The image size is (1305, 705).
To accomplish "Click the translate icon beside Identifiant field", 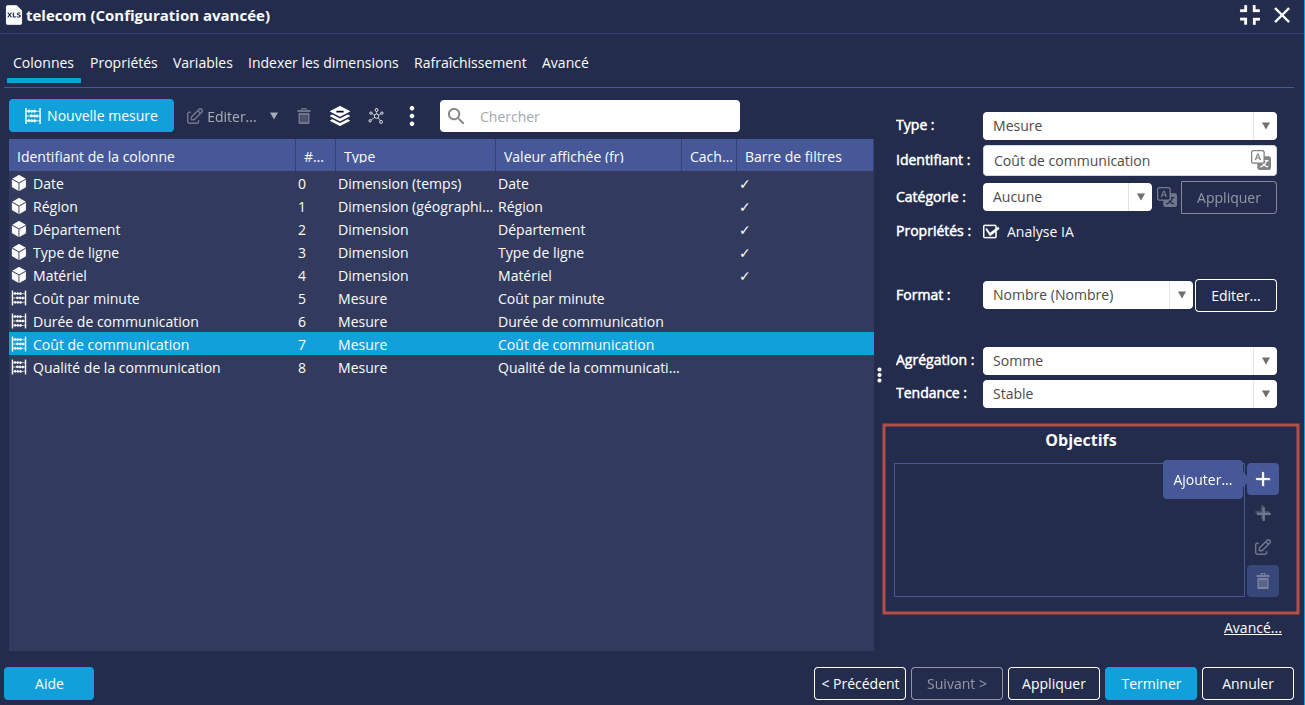I will (1261, 161).
